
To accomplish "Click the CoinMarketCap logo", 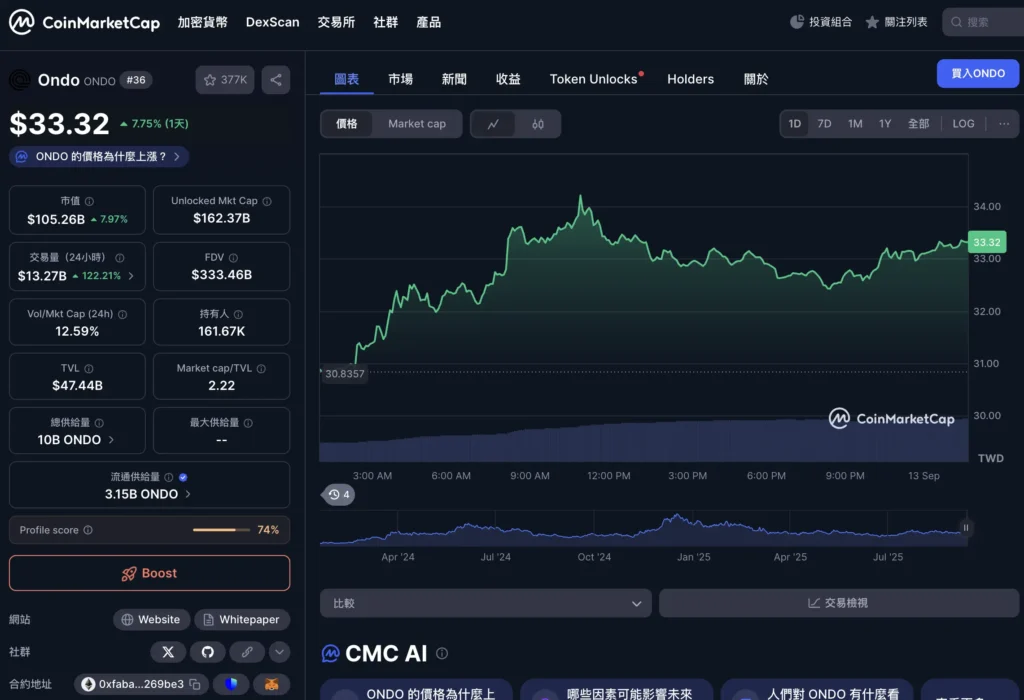I will pyautogui.click(x=84, y=22).
